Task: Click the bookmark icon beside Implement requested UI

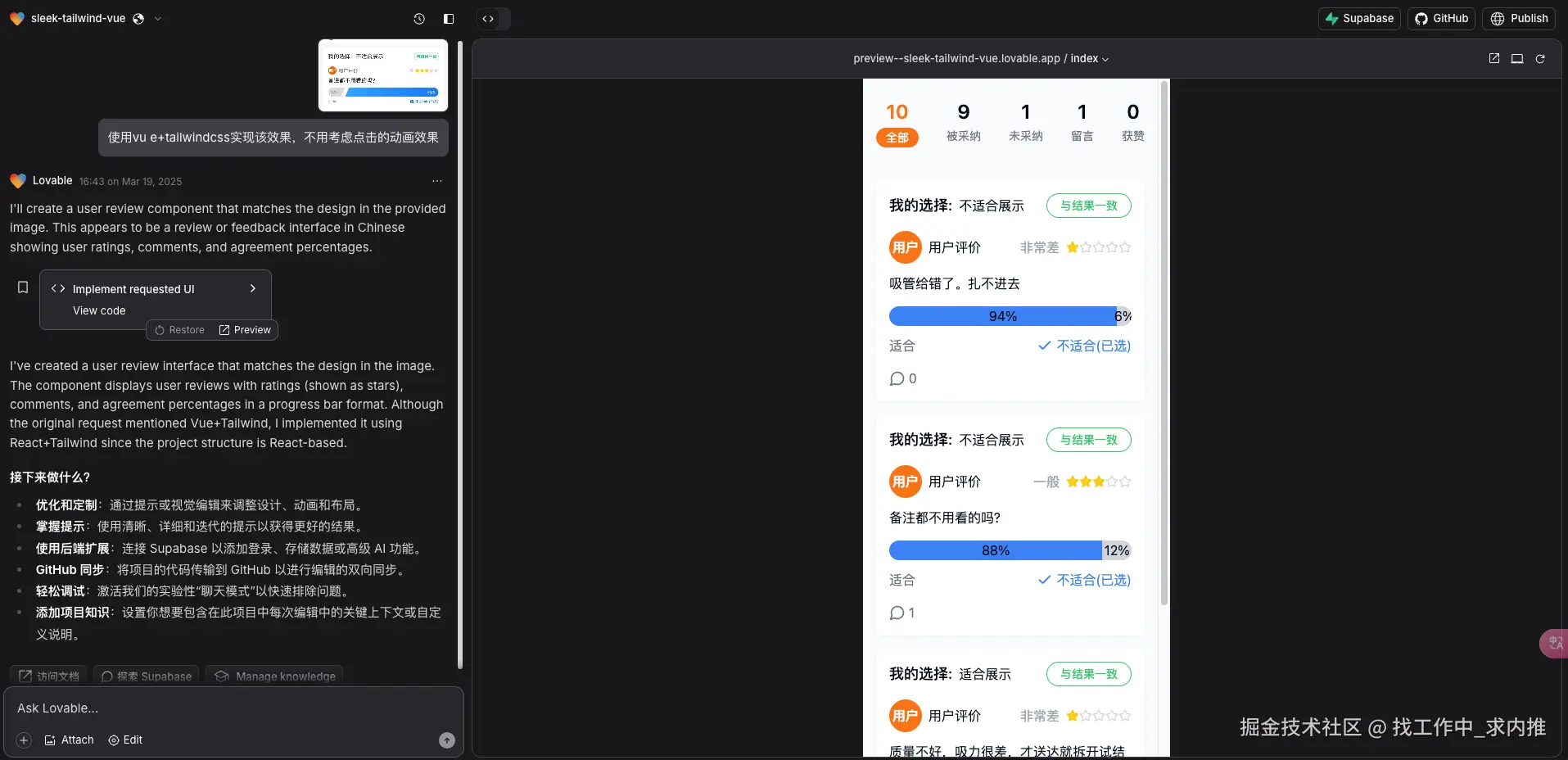Action: tap(23, 287)
